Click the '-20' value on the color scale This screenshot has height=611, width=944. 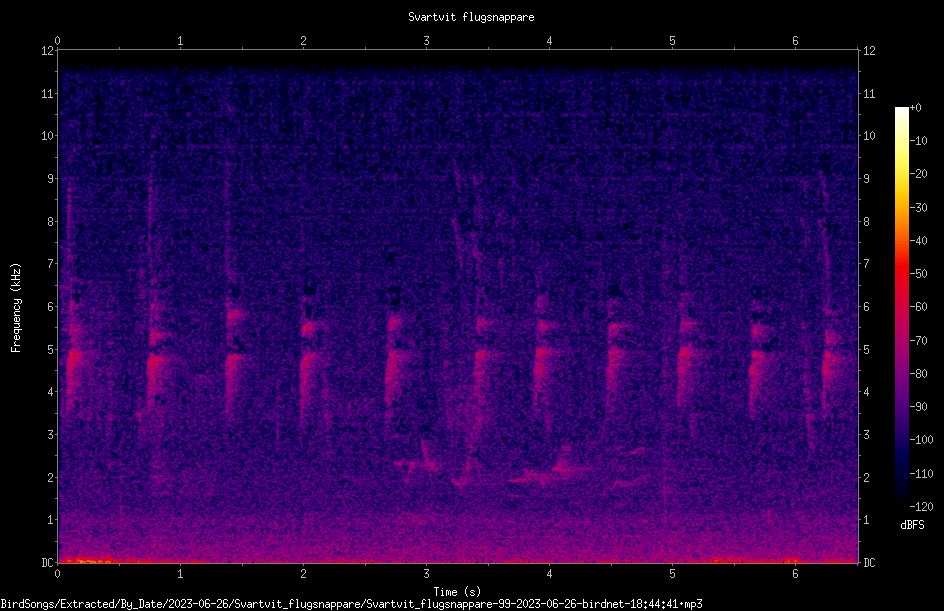click(919, 174)
